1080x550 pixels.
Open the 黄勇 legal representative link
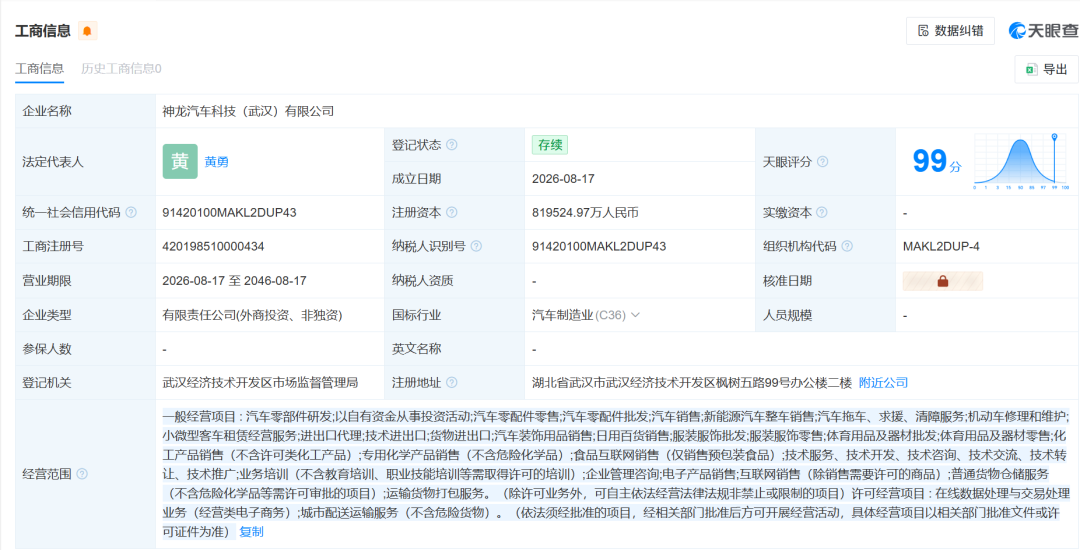pyautogui.click(x=216, y=162)
